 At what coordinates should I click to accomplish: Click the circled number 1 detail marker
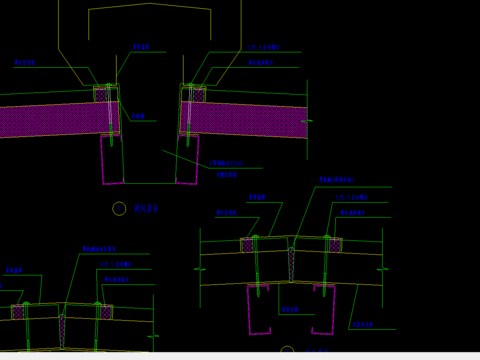[x=119, y=209]
